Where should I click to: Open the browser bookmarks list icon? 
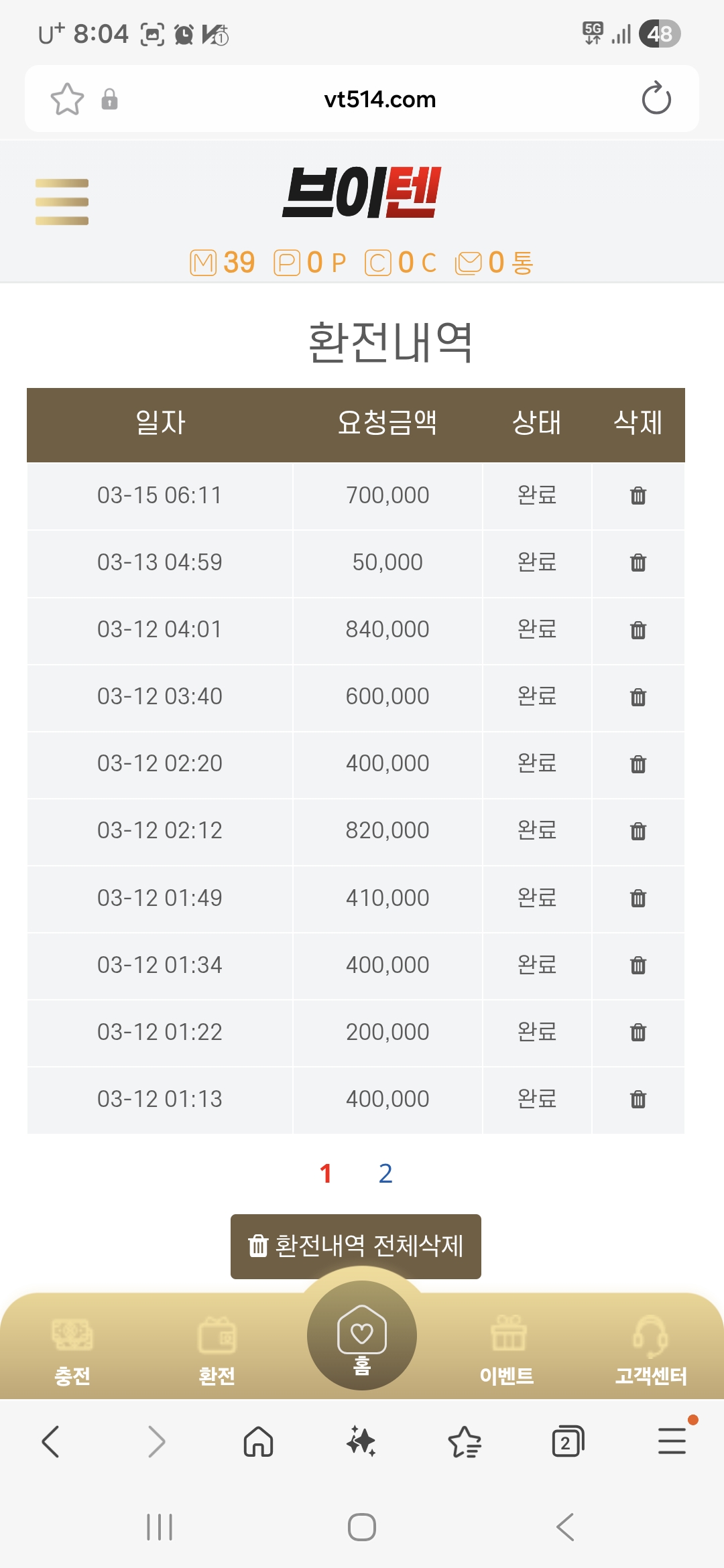[x=465, y=1441]
